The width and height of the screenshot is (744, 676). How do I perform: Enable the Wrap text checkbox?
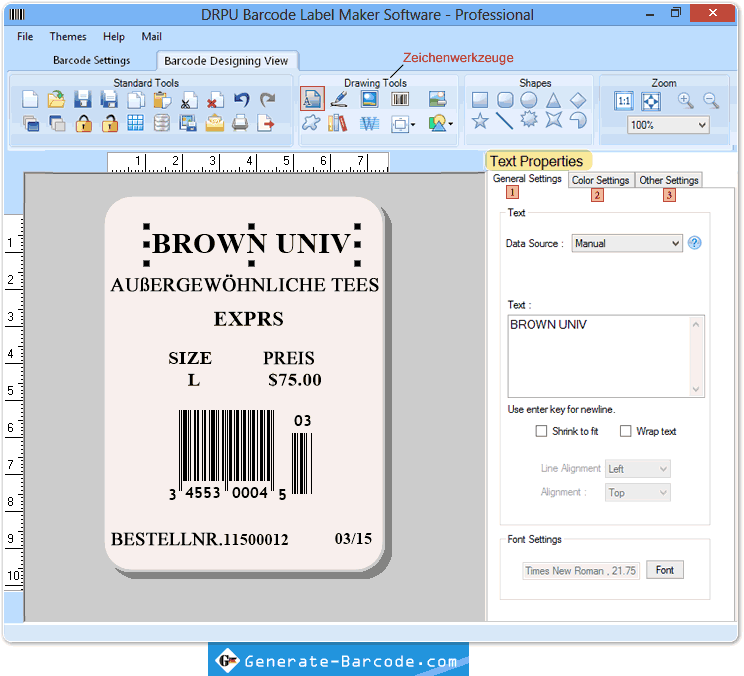(x=625, y=431)
